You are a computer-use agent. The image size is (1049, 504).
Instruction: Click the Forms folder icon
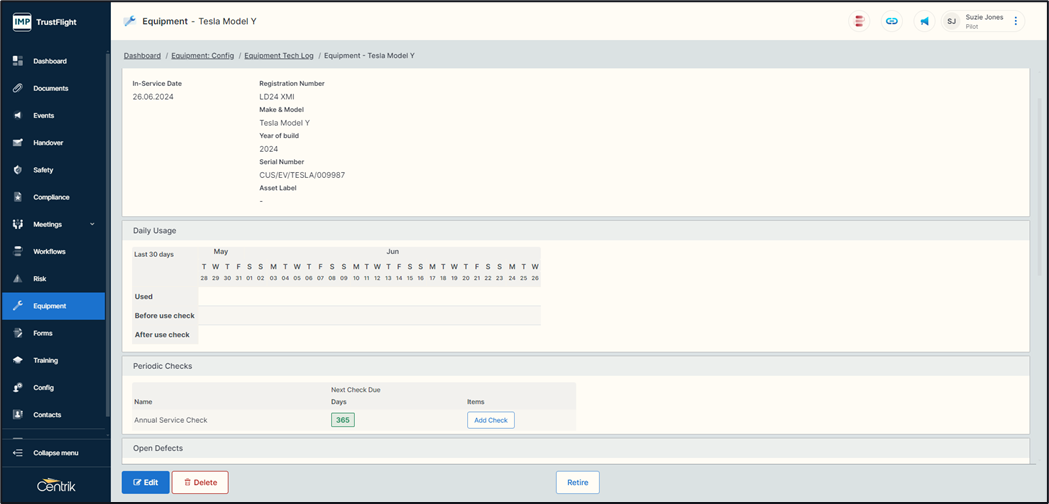[x=18, y=333]
